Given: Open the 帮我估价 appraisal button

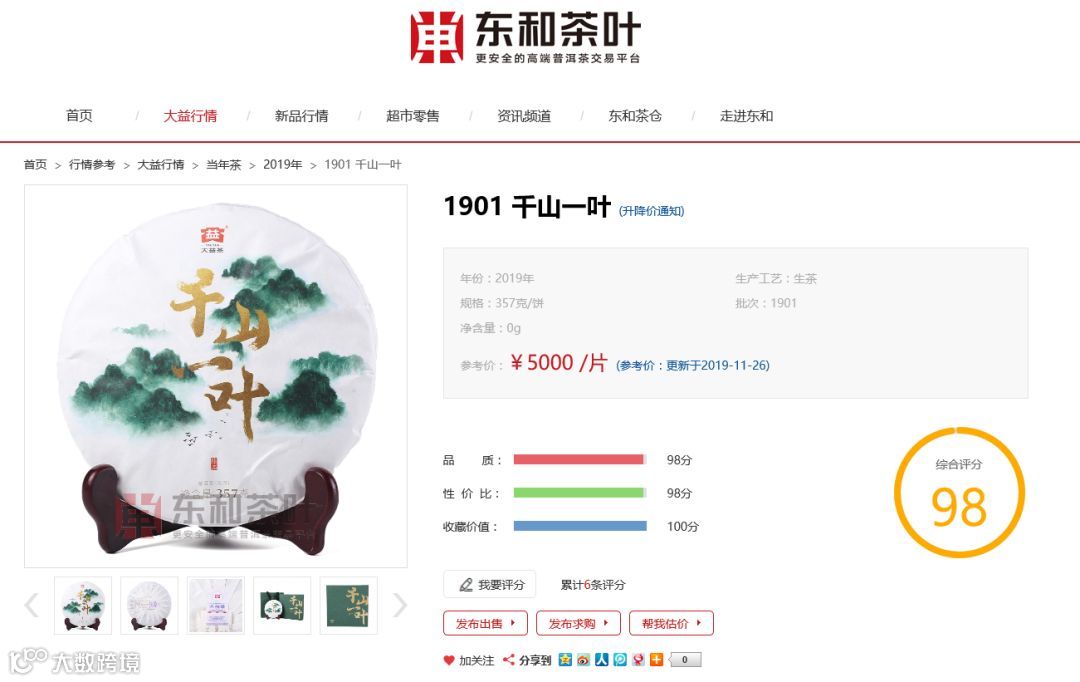Looking at the screenshot, I should click(672, 623).
